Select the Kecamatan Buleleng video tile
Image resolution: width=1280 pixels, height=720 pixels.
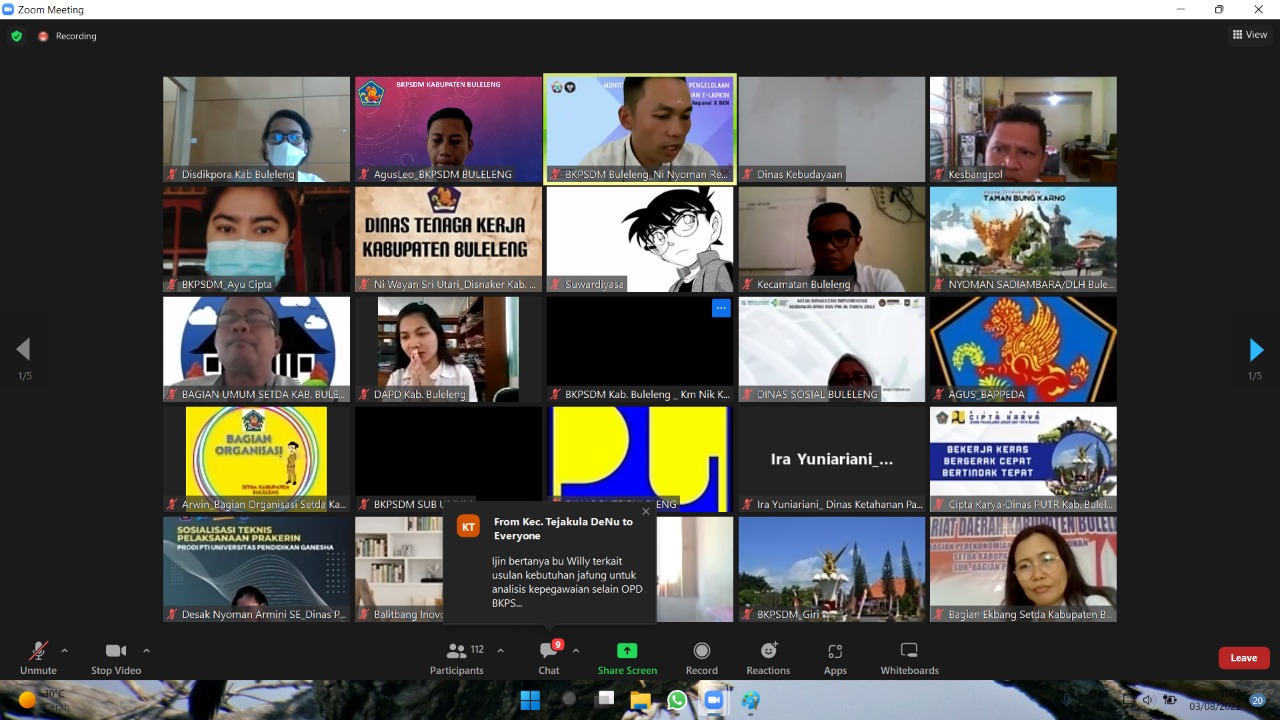click(832, 240)
